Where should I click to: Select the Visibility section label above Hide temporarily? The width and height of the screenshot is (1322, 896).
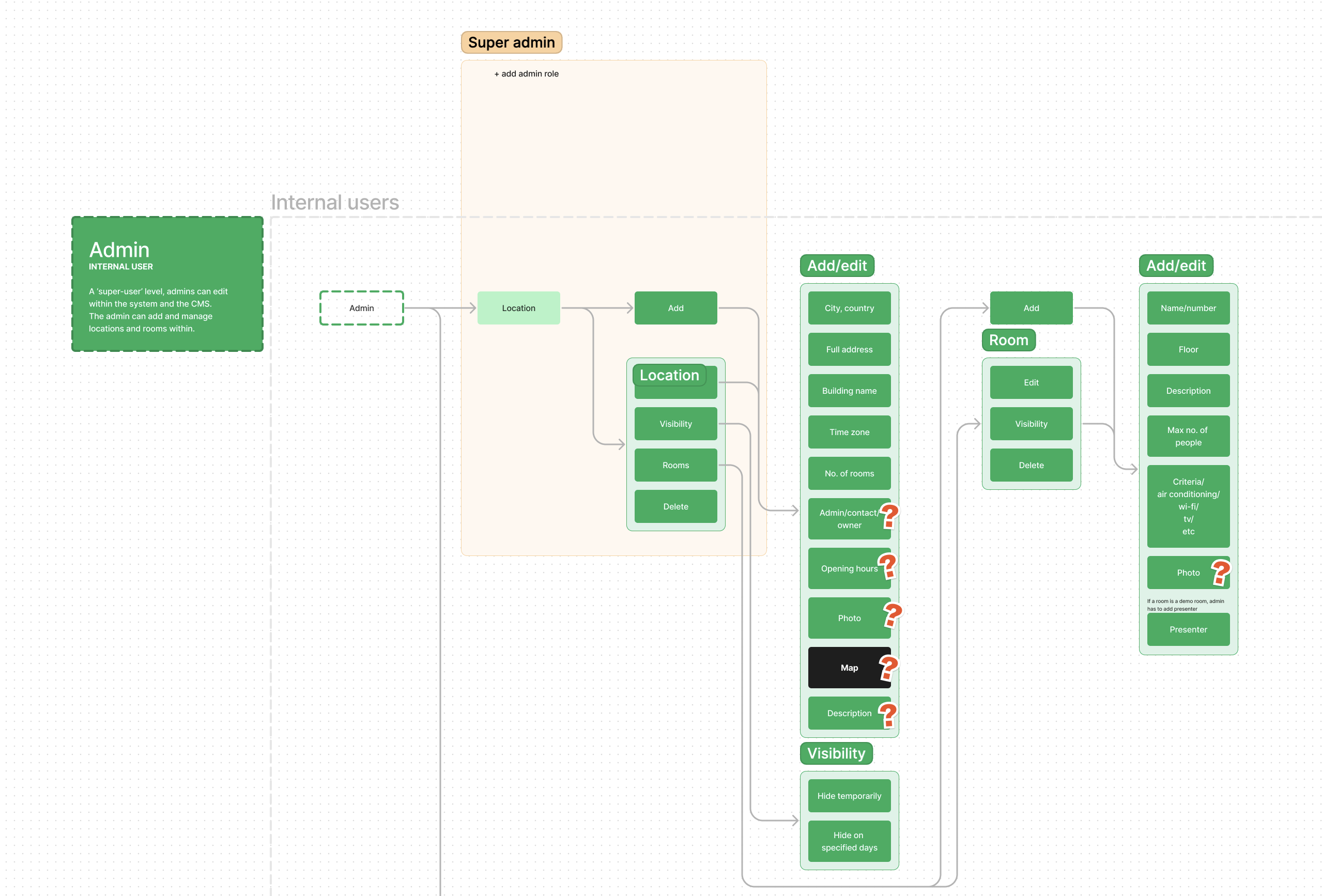[836, 753]
